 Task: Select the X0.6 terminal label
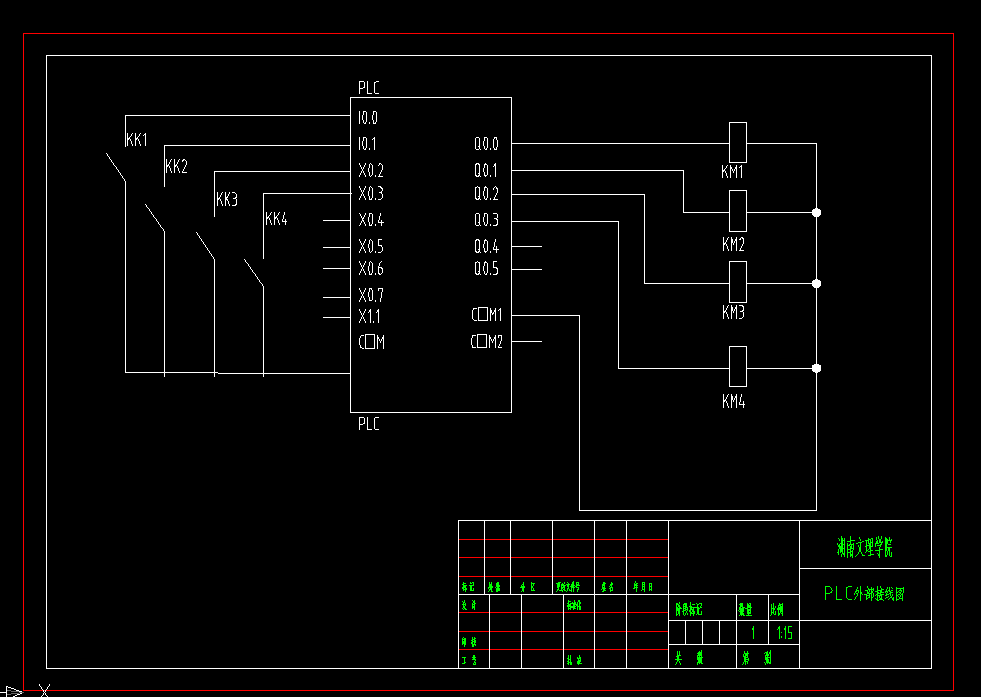[371, 268]
